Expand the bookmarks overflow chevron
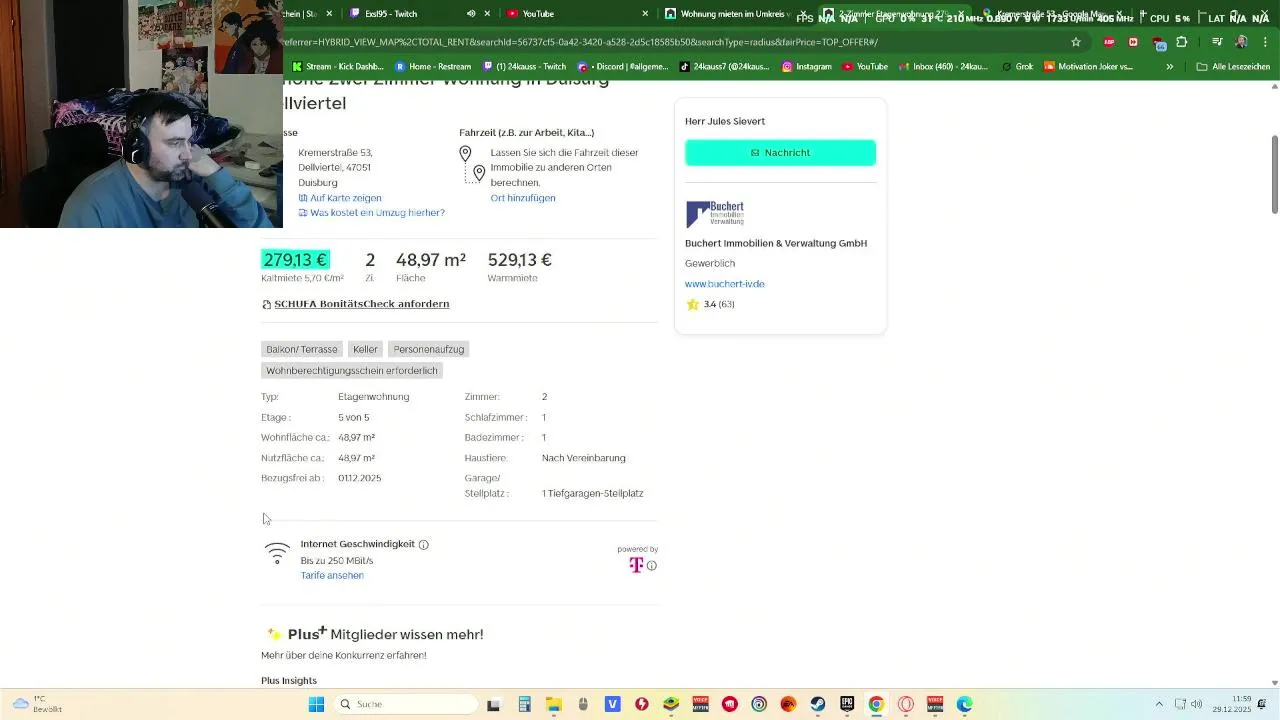This screenshot has height=720, width=1280. (x=1170, y=67)
